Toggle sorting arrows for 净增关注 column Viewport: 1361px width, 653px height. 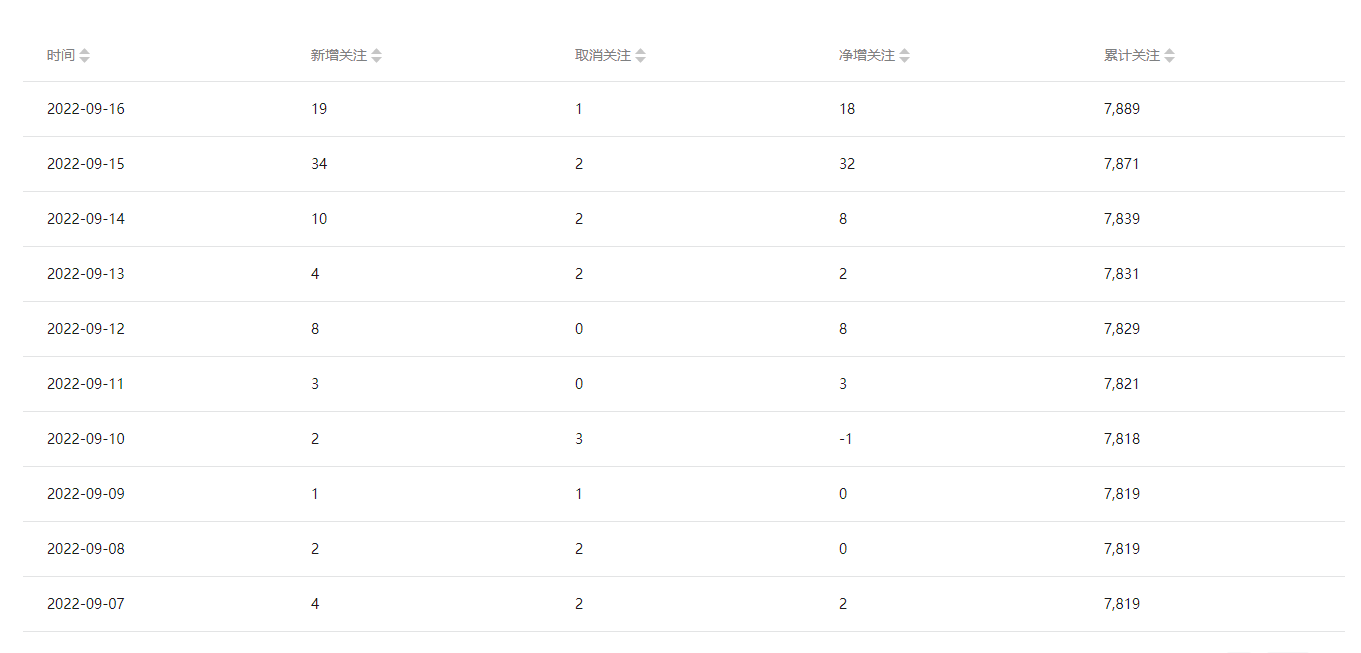click(x=904, y=56)
